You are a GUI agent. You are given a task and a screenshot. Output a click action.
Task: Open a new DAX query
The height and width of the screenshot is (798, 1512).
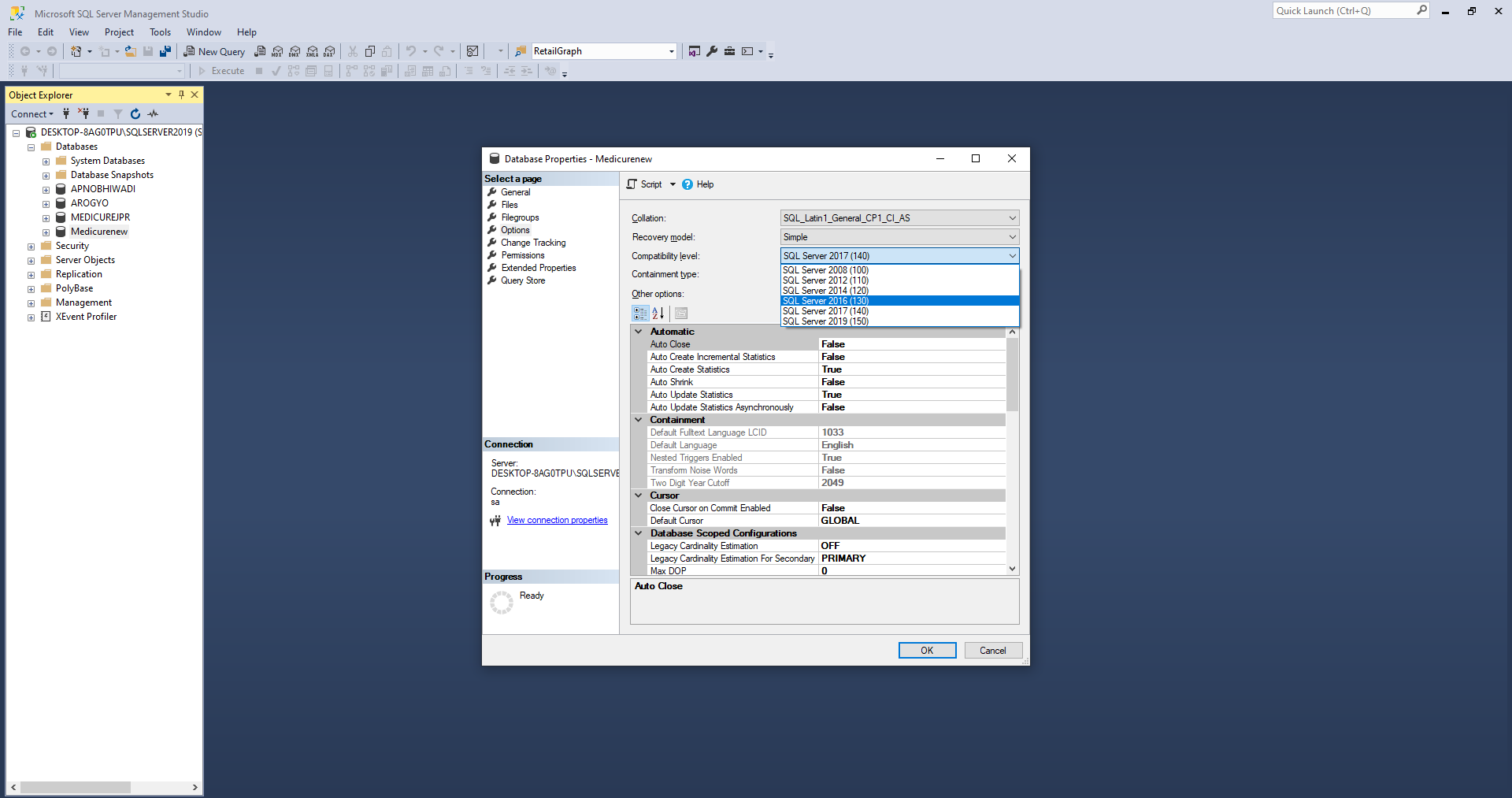pos(330,51)
